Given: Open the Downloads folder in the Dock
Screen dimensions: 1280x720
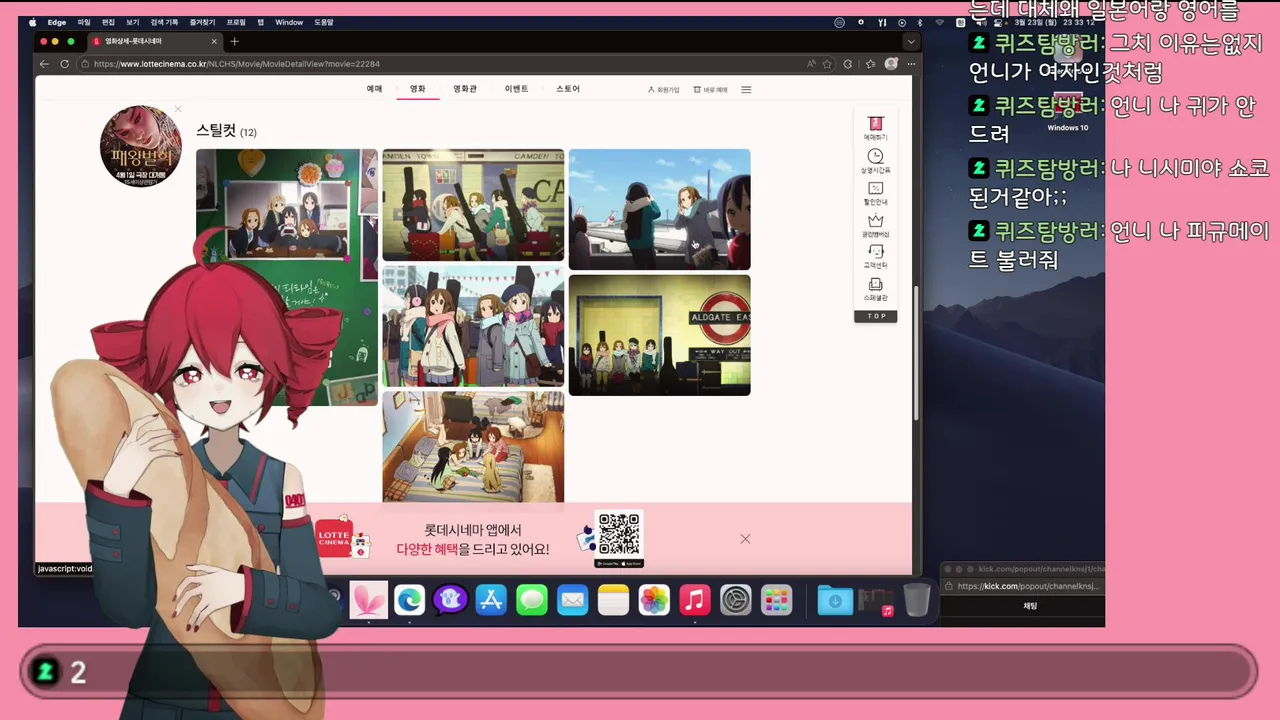Looking at the screenshot, I should 835,599.
